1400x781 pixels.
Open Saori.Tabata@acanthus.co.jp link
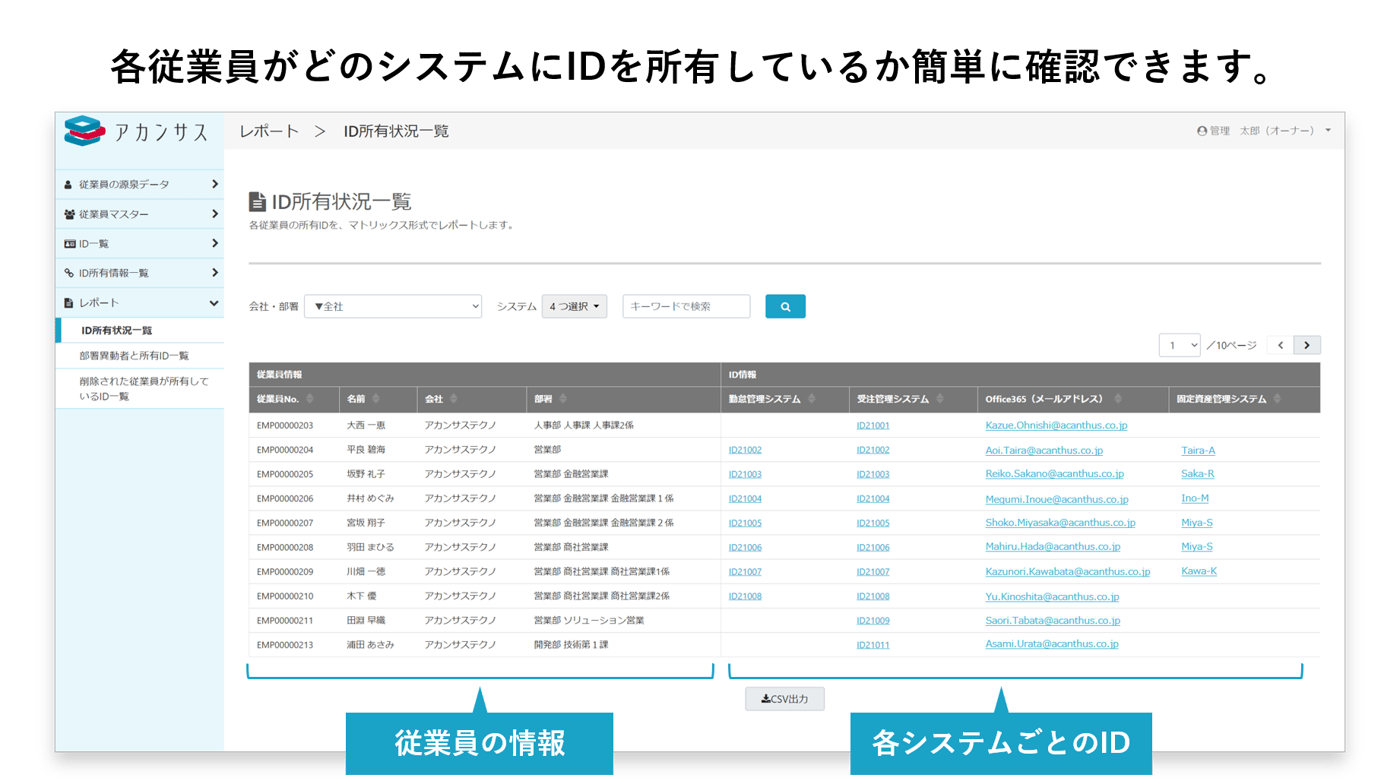point(1052,620)
